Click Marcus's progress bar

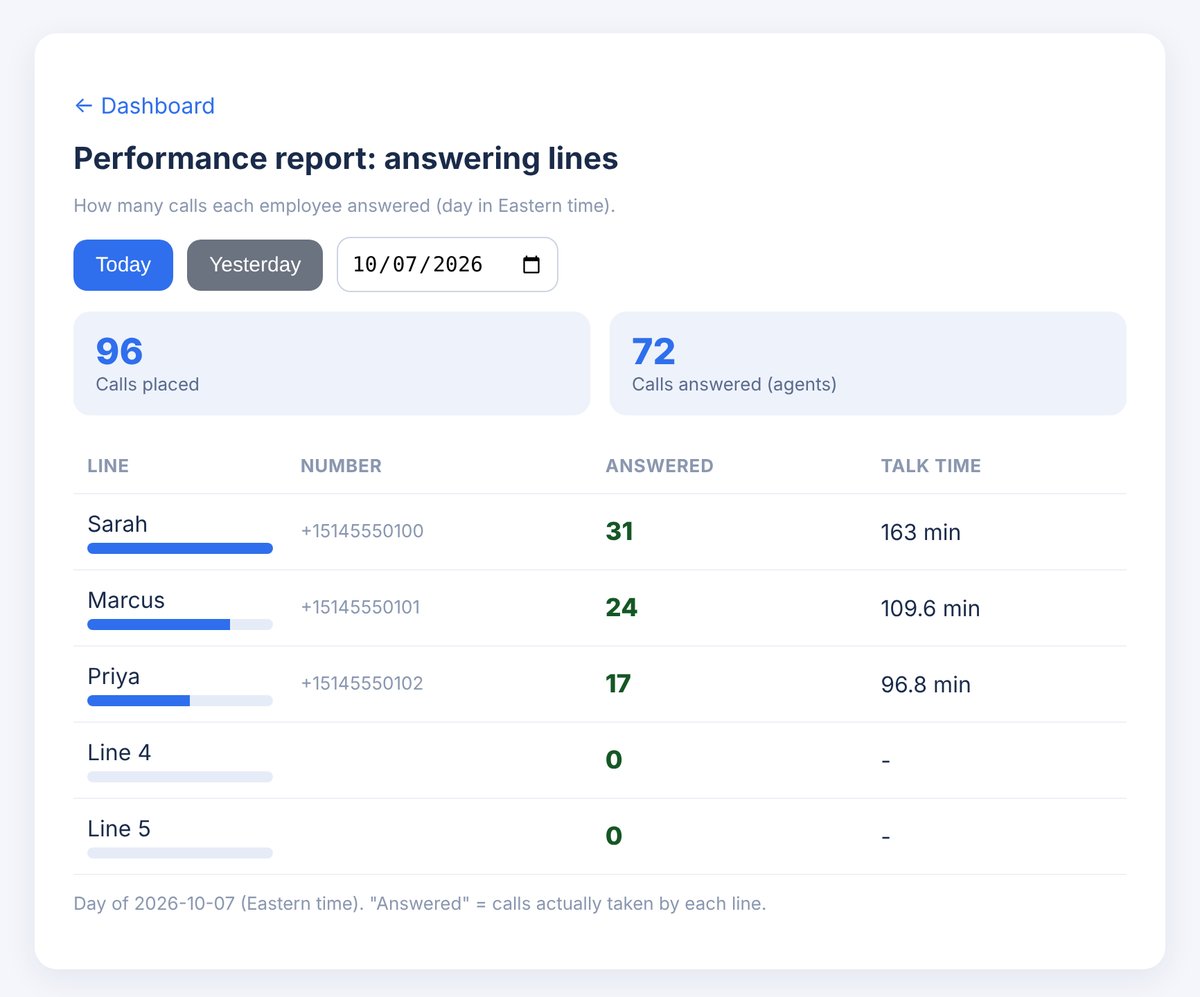click(x=180, y=624)
